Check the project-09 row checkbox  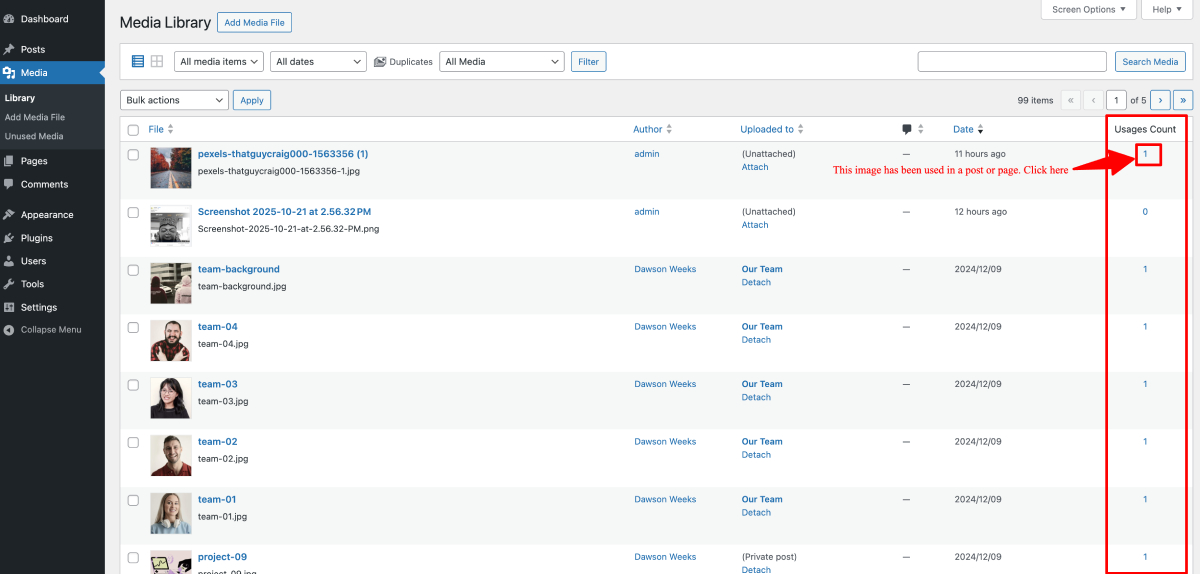coord(133,557)
